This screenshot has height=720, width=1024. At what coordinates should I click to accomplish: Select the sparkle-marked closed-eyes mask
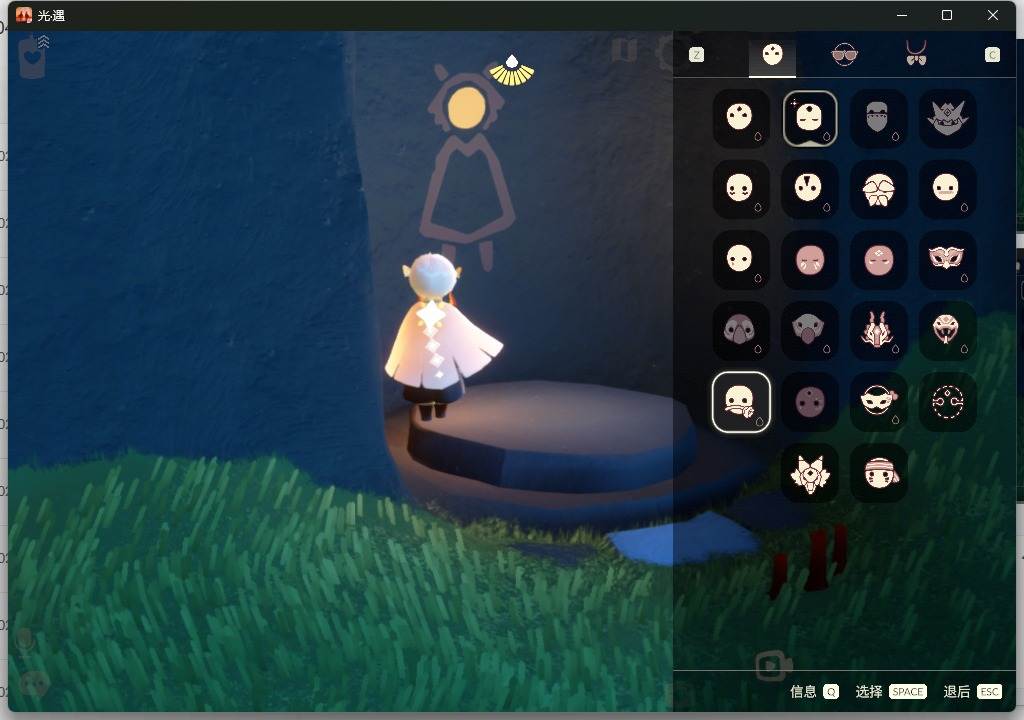[810, 118]
